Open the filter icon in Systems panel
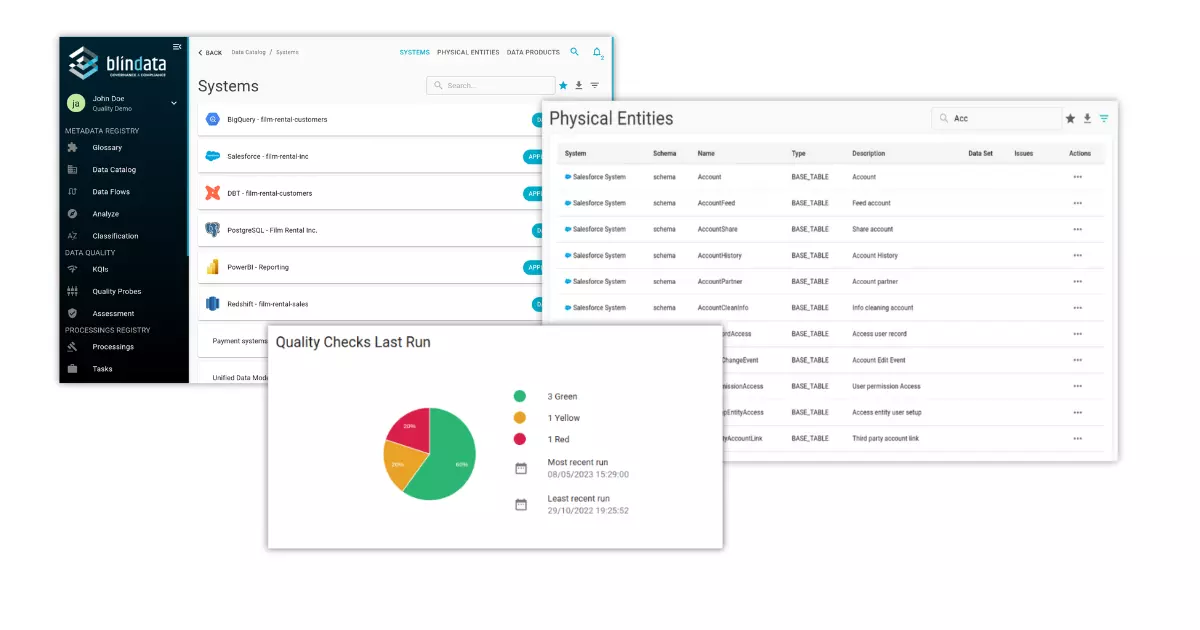Viewport: 1200px width, 630px height. pyautogui.click(x=595, y=86)
